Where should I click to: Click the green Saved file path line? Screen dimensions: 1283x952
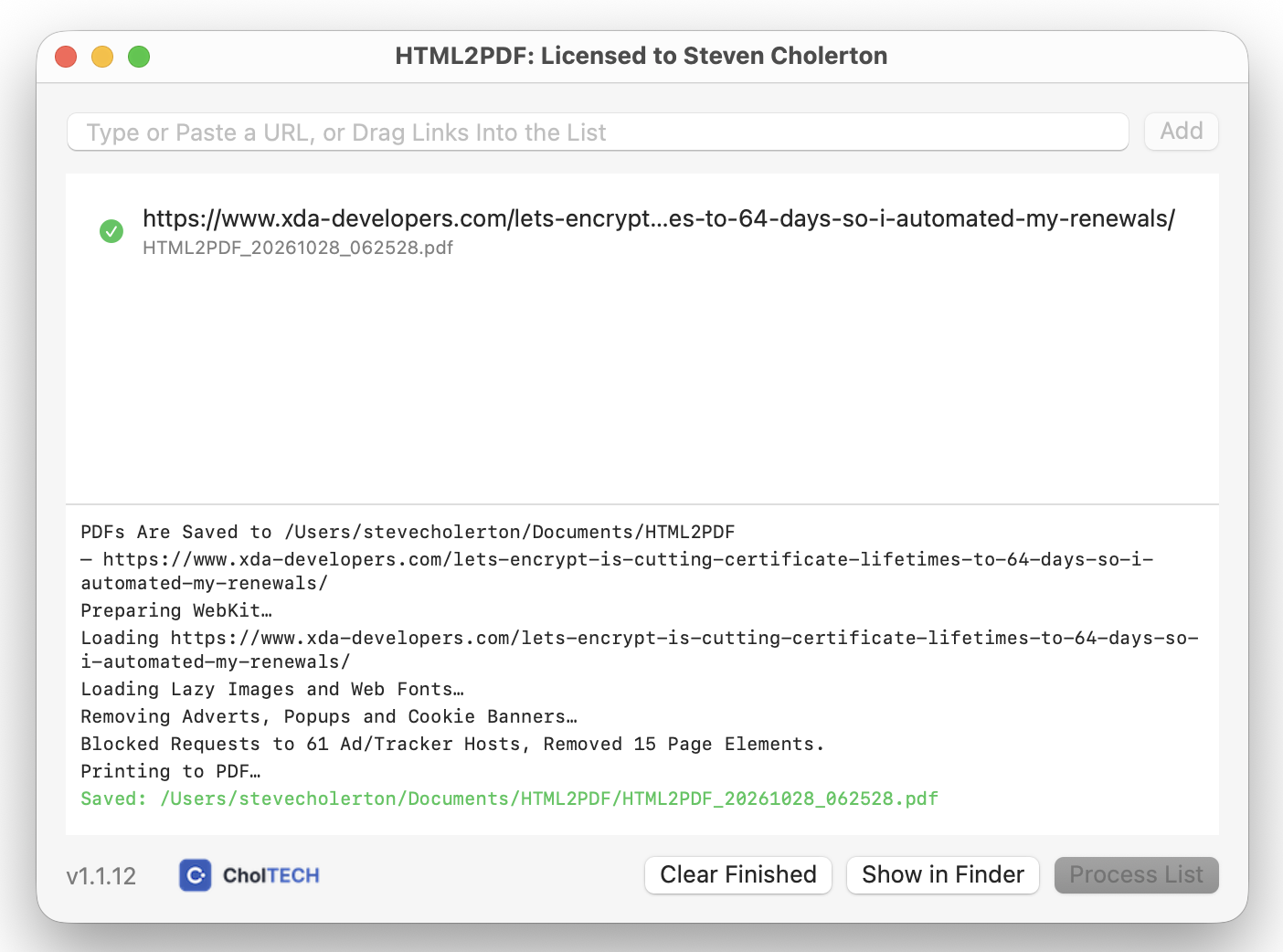[x=509, y=799]
